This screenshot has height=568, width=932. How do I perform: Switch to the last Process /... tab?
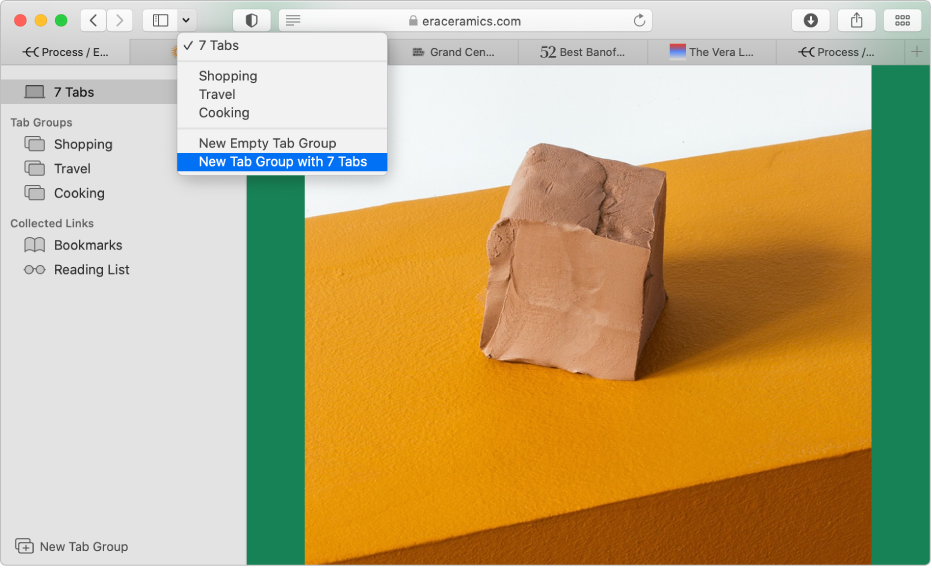pyautogui.click(x=840, y=52)
